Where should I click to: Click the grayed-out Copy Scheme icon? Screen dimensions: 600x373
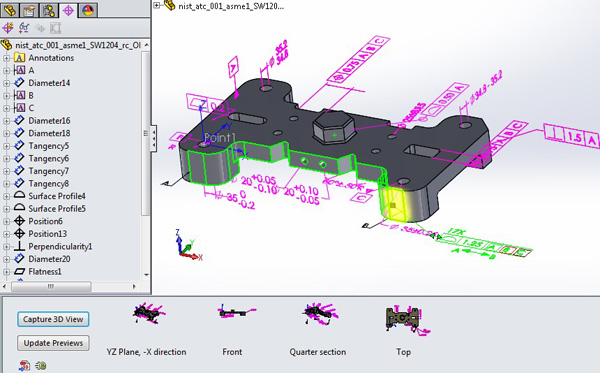click(40, 28)
